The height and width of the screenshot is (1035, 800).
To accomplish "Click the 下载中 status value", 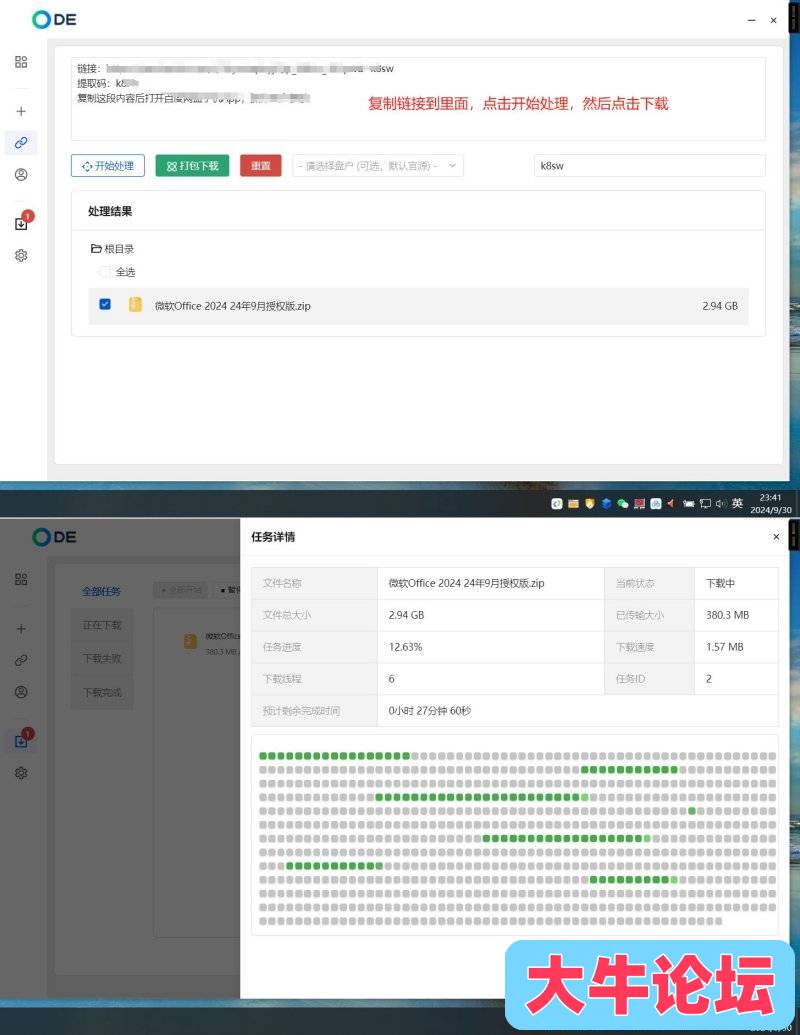I will 720,584.
